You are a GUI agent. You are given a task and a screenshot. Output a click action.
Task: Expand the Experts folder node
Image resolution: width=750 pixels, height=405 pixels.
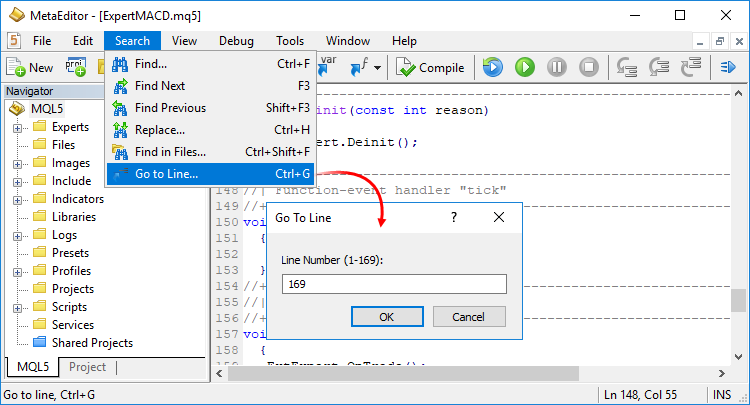click(x=17, y=128)
